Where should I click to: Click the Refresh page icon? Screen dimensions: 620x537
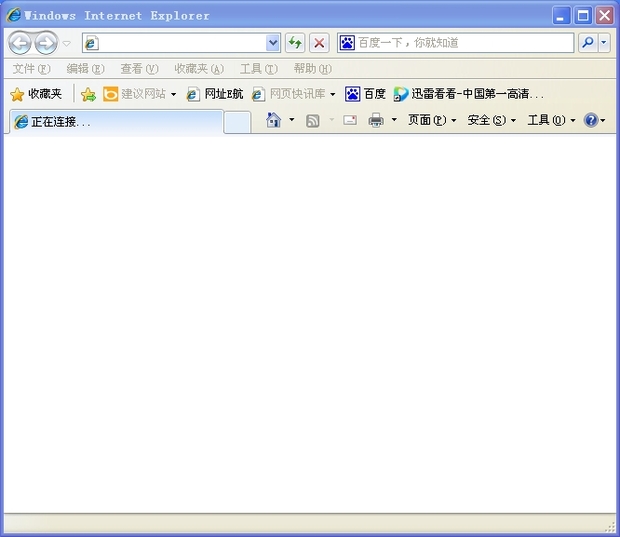295,43
